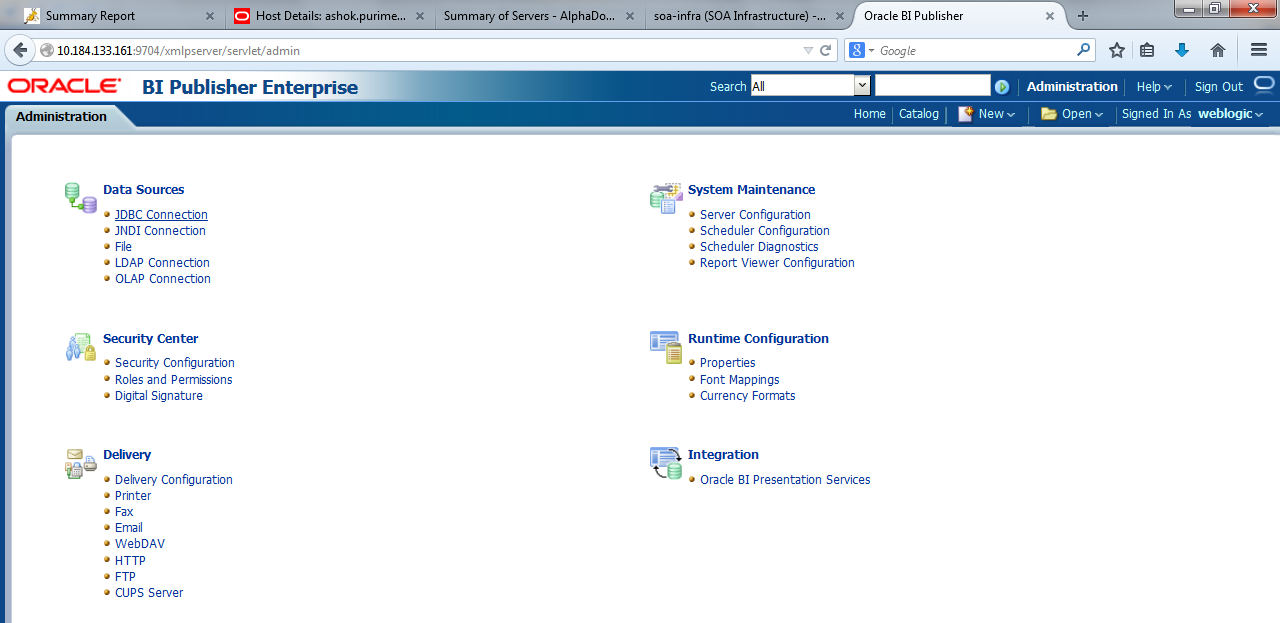The image size is (1280, 623).
Task: Open JNDI Connection
Action: click(160, 231)
